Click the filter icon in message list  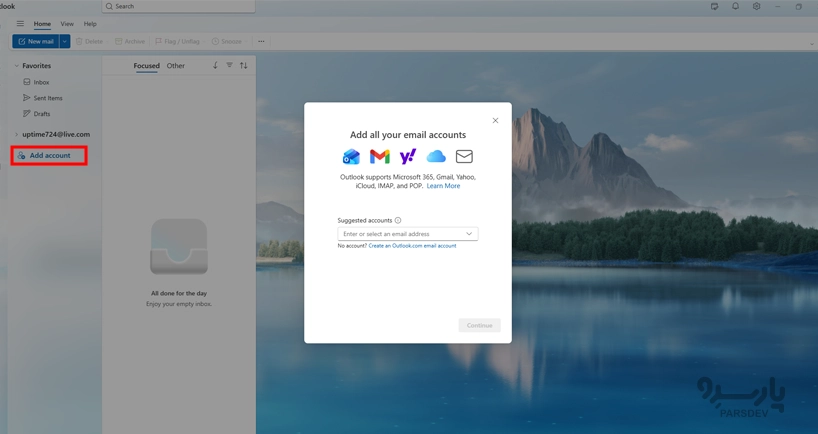tap(229, 66)
